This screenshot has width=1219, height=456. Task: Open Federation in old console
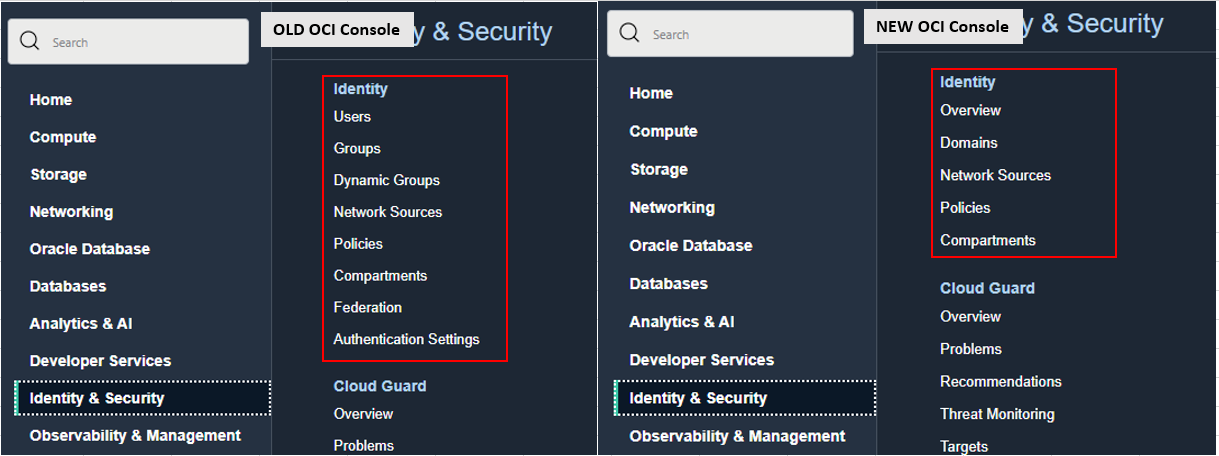pos(368,307)
